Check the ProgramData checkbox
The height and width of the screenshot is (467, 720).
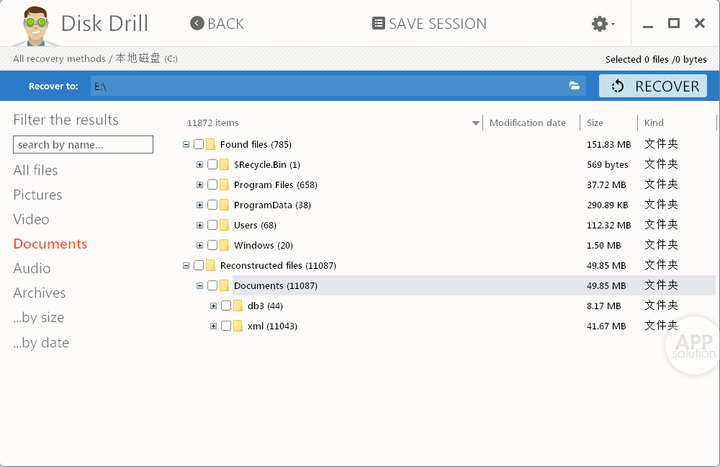[x=212, y=205]
